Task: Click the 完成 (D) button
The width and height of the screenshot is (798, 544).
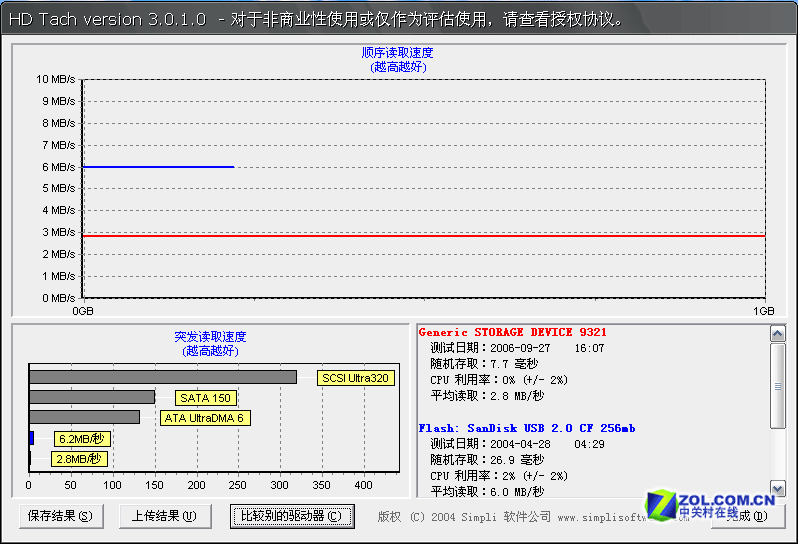Action: (748, 516)
